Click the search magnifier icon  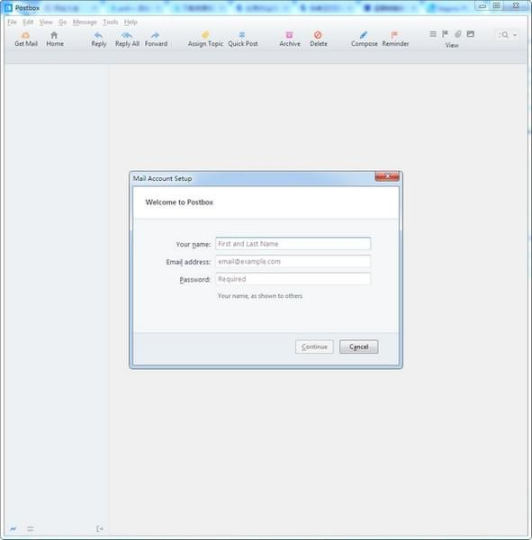click(505, 35)
